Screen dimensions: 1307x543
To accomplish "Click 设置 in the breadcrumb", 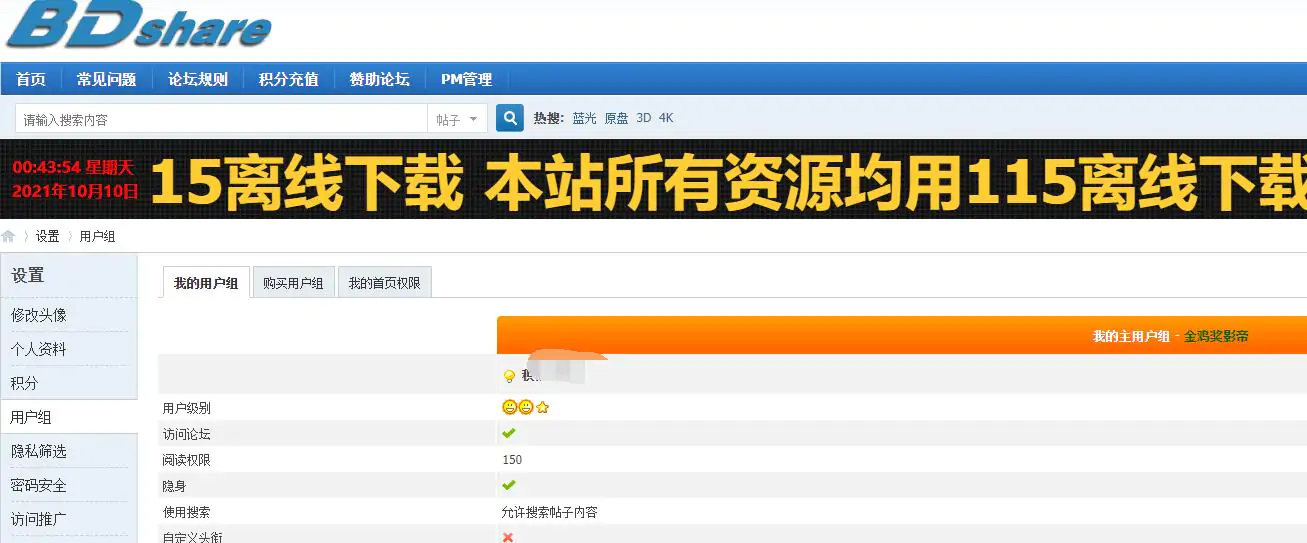I will (x=48, y=237).
